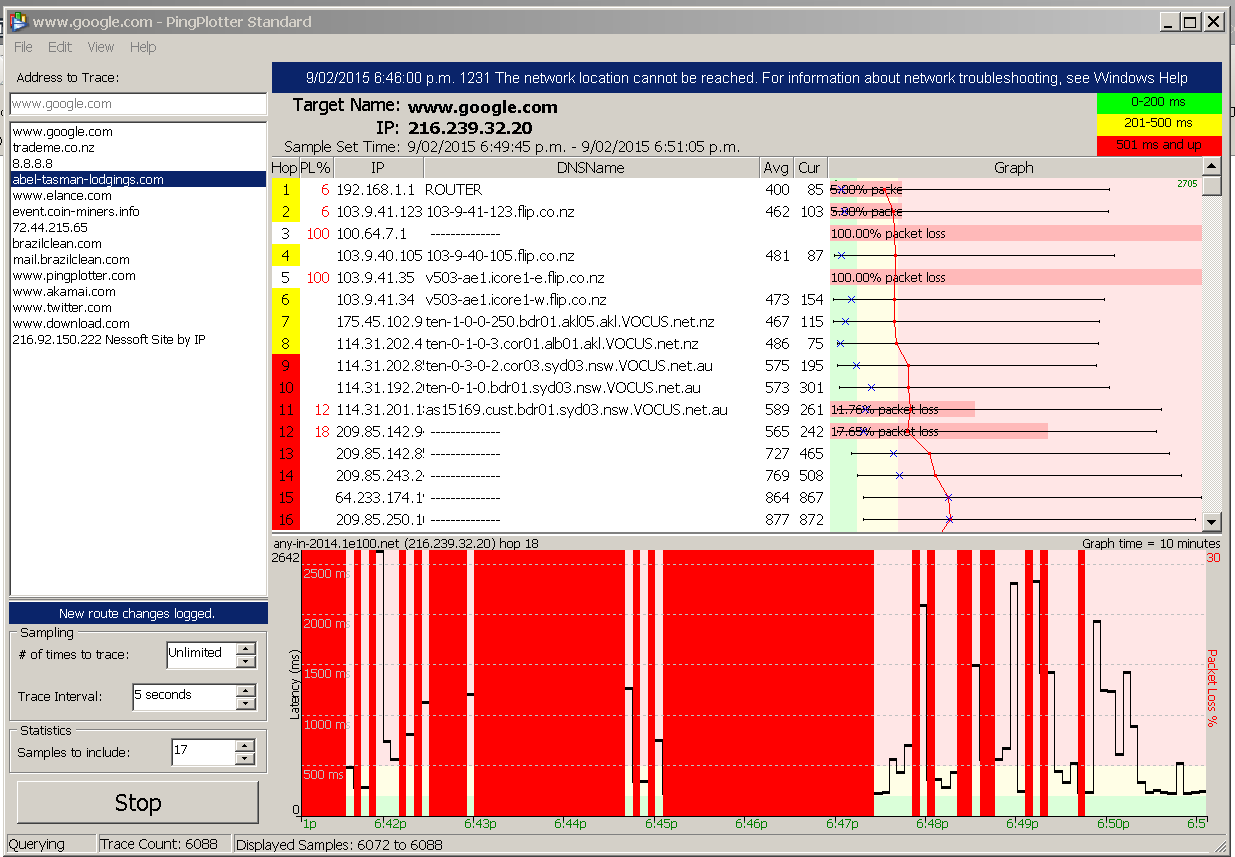Select hop 10 ten-0-1-0.bdr01.syd03 row

pos(736,388)
